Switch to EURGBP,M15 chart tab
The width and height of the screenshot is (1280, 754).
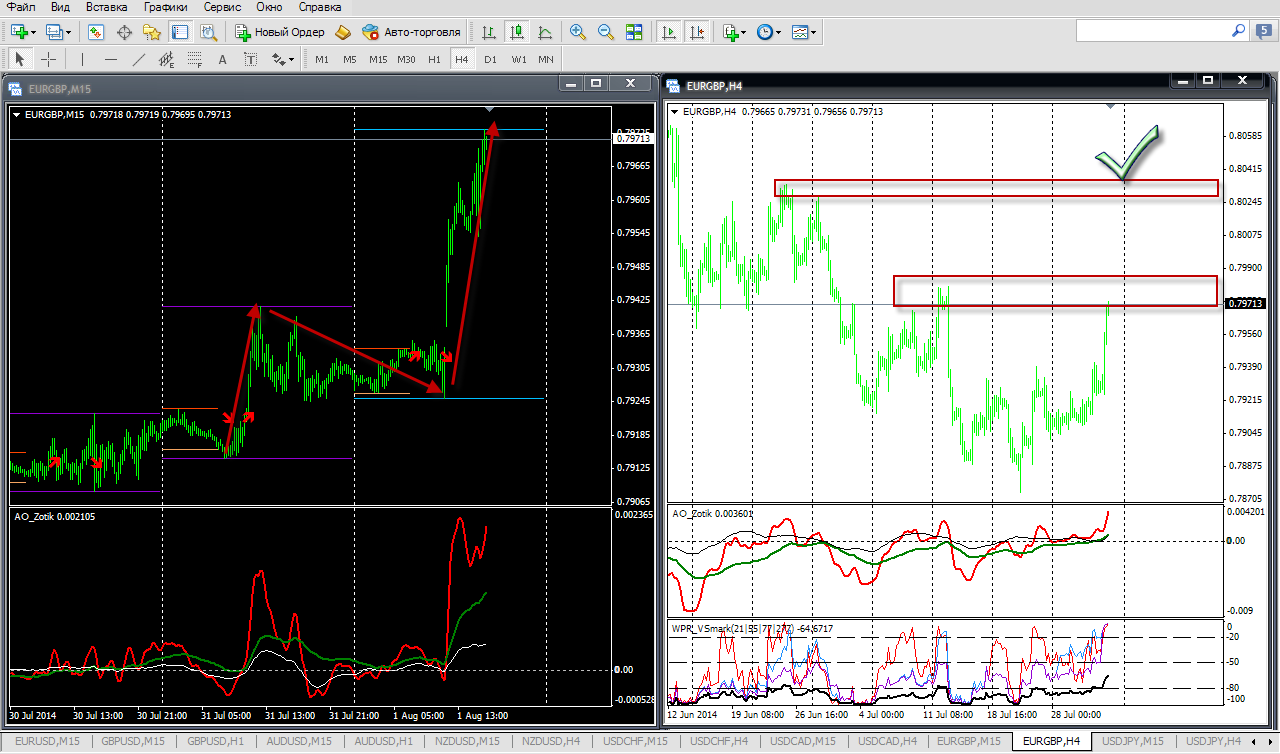967,741
